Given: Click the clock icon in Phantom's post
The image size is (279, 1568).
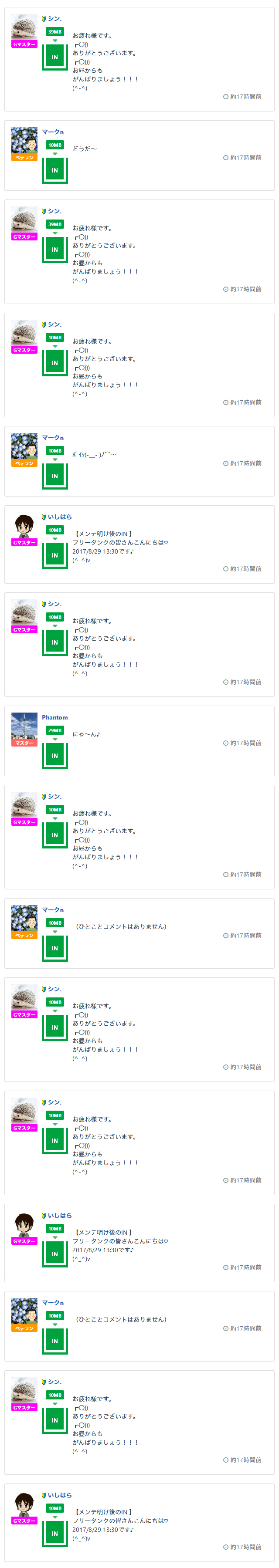Looking at the screenshot, I should pos(225,743).
